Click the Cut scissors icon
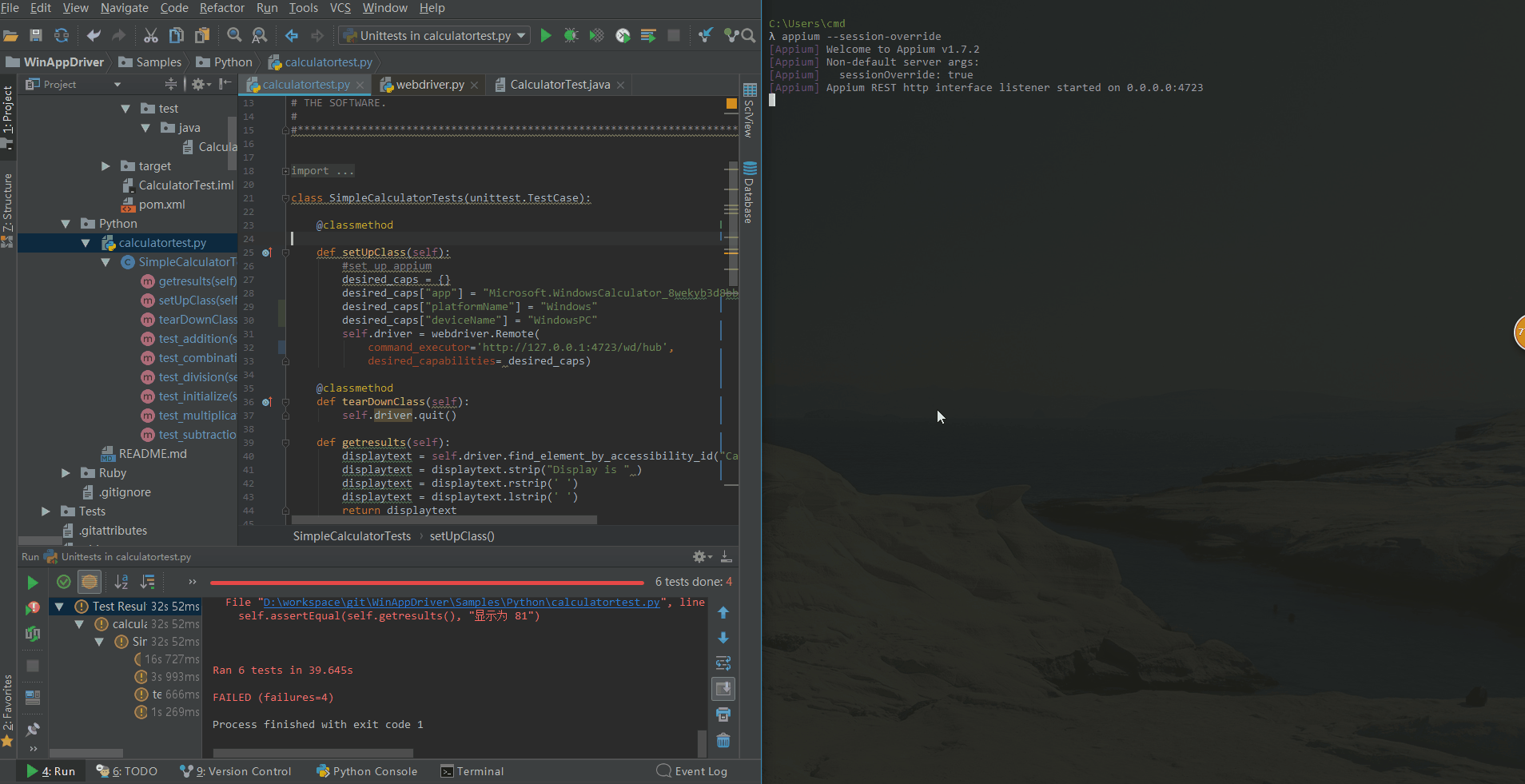This screenshot has height=784, width=1525. [x=151, y=35]
